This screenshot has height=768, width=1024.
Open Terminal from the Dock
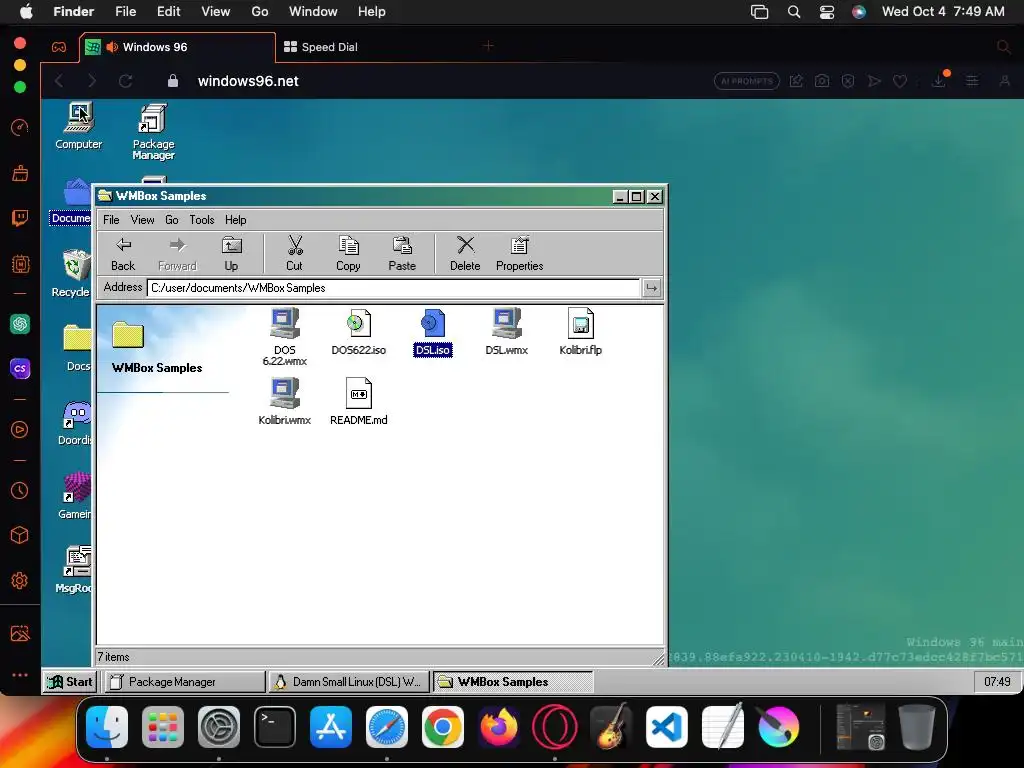coord(275,727)
